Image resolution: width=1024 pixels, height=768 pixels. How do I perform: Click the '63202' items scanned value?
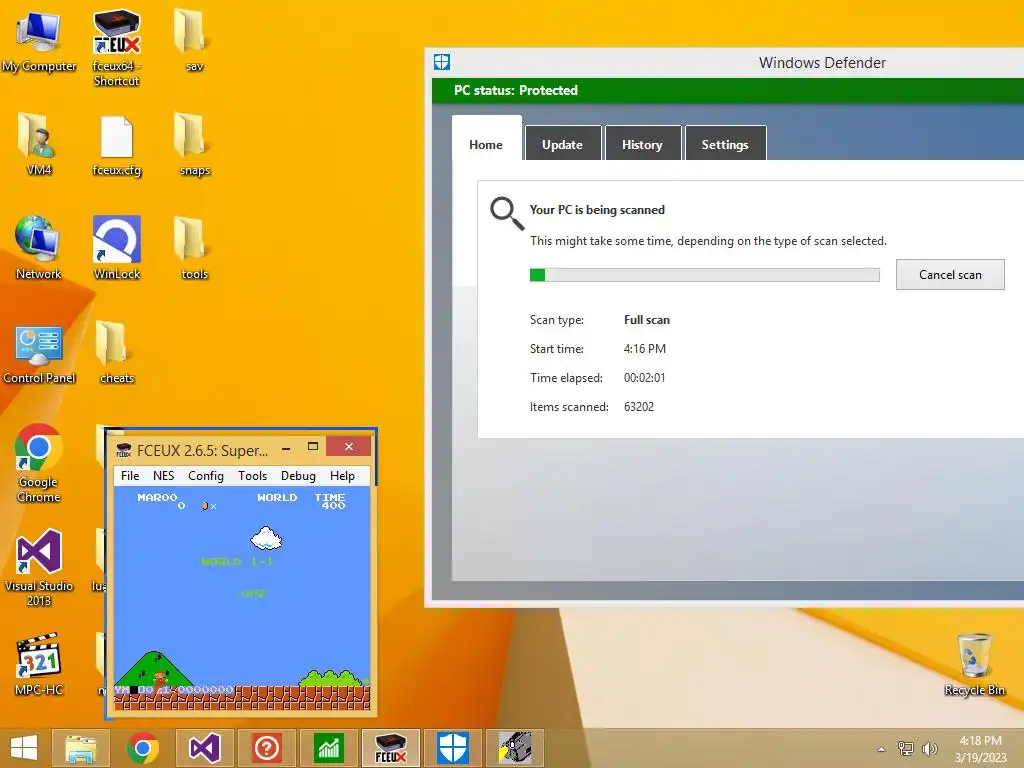tap(639, 406)
